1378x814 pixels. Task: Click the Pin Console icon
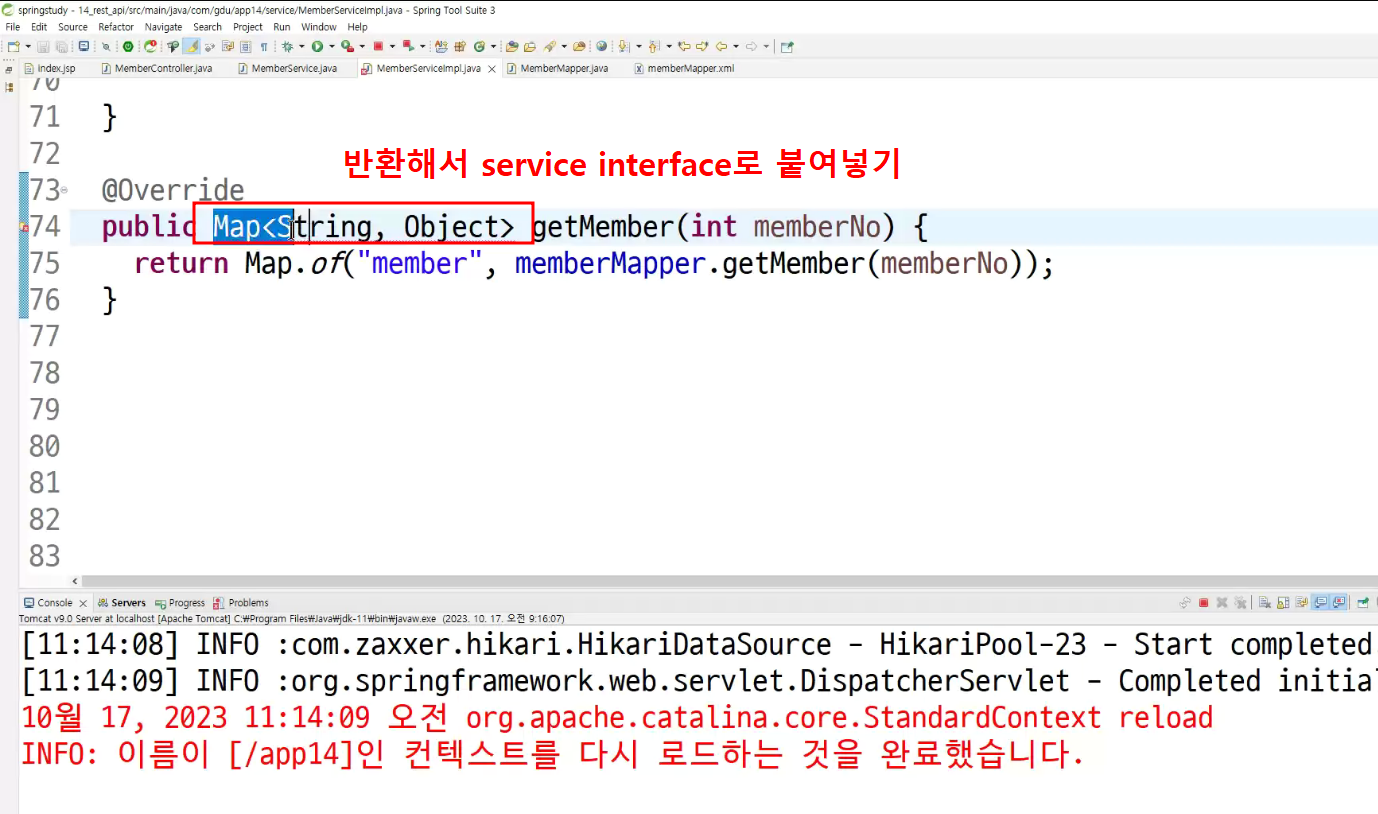click(x=1362, y=602)
